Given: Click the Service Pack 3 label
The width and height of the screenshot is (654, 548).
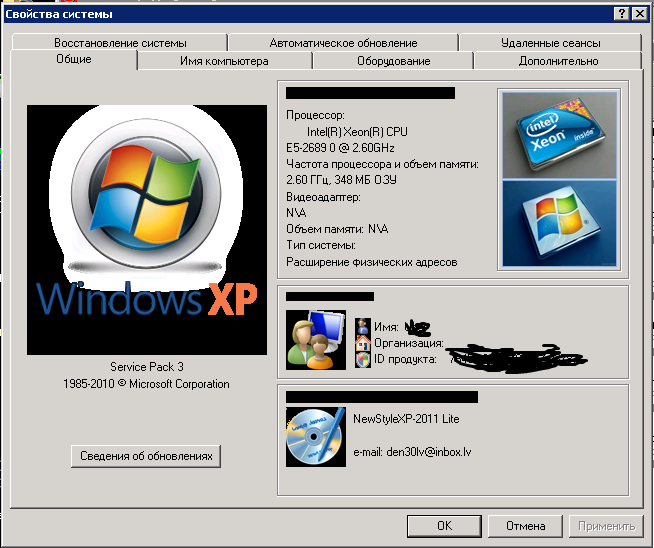Looking at the screenshot, I should pyautogui.click(x=147, y=367).
